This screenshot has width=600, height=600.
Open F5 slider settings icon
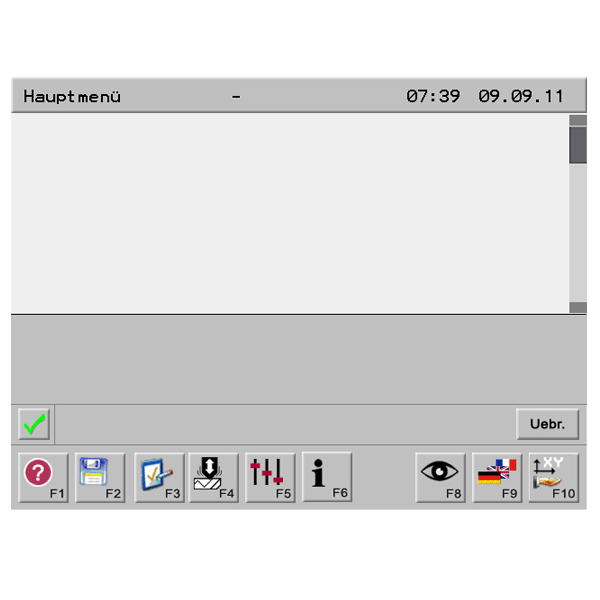270,478
